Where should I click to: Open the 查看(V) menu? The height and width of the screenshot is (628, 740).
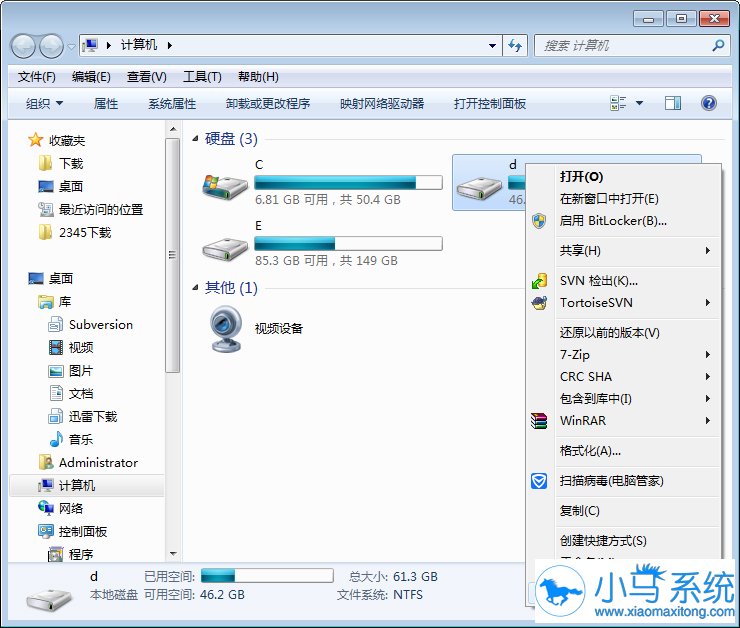point(146,76)
